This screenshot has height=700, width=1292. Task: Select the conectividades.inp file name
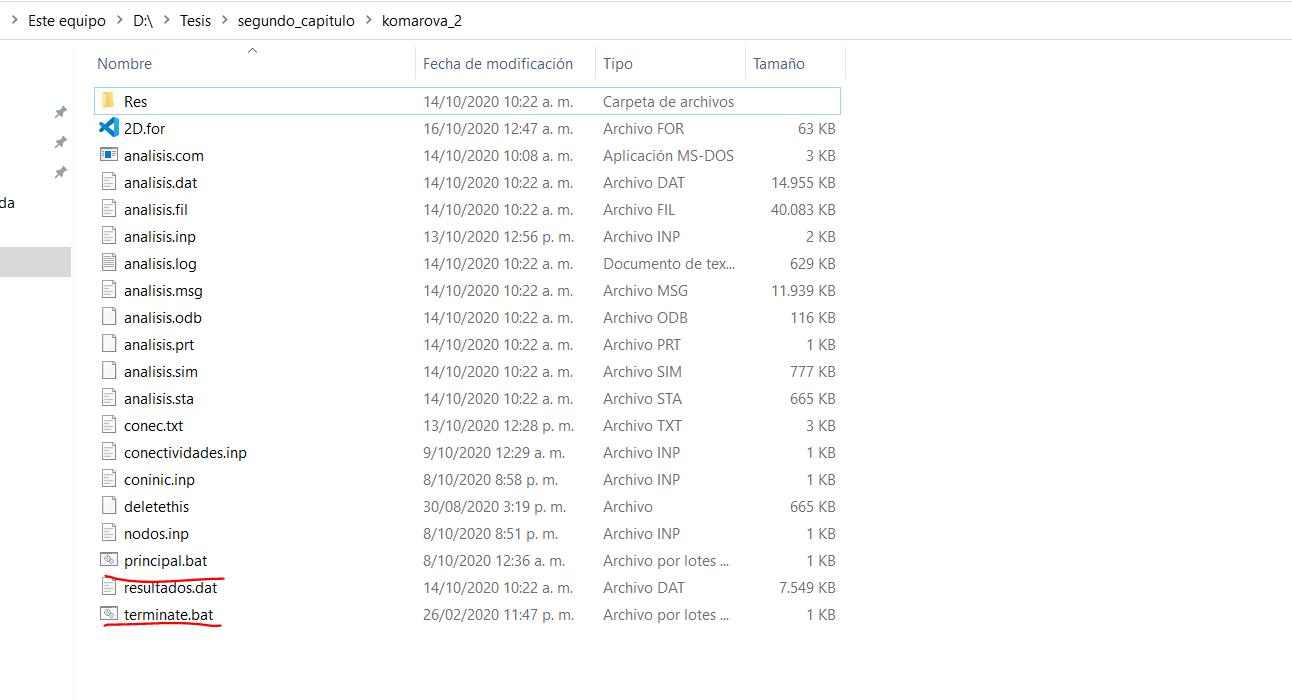[185, 452]
